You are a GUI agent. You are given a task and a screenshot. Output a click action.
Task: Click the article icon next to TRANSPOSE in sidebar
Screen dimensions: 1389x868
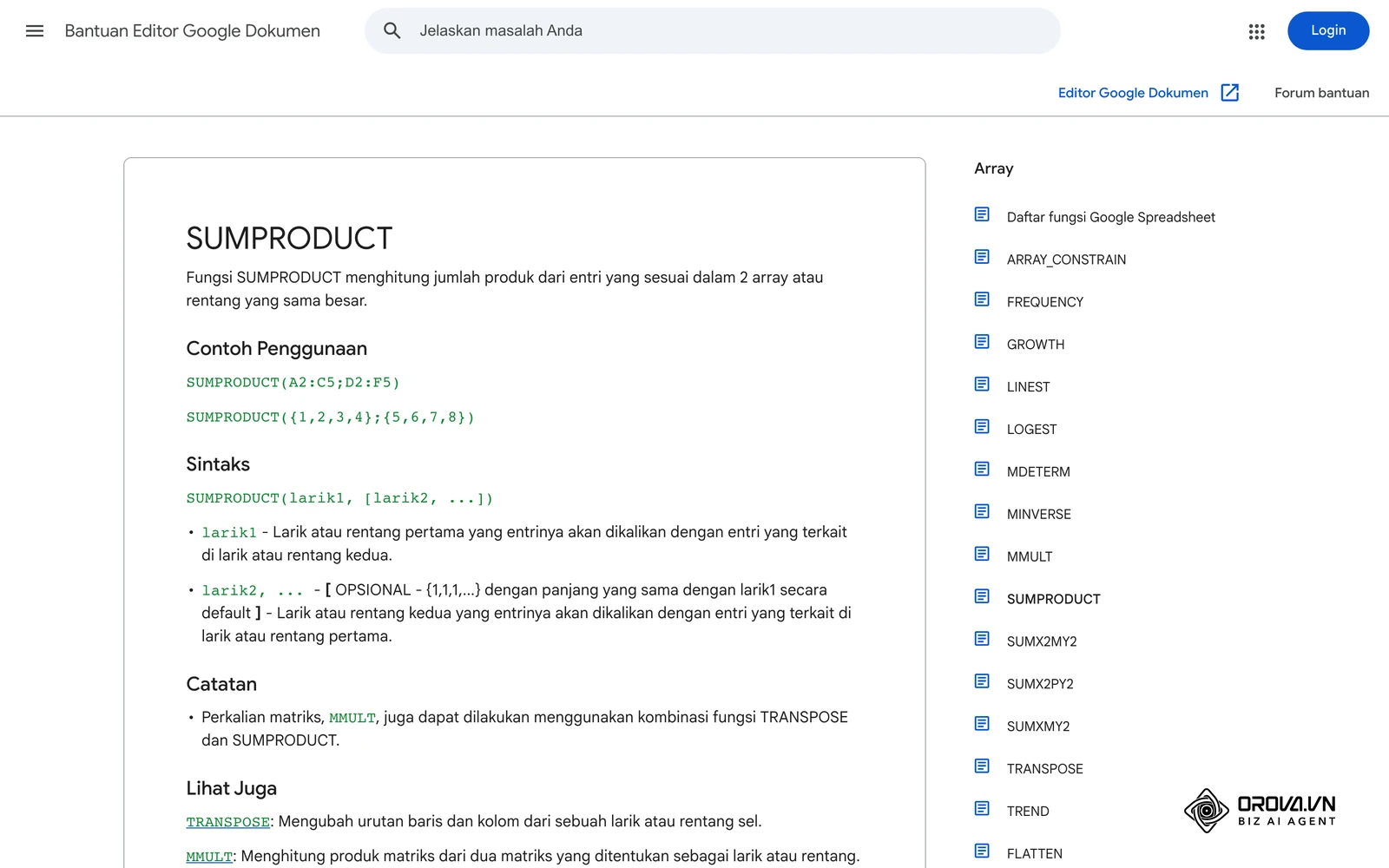tap(982, 767)
